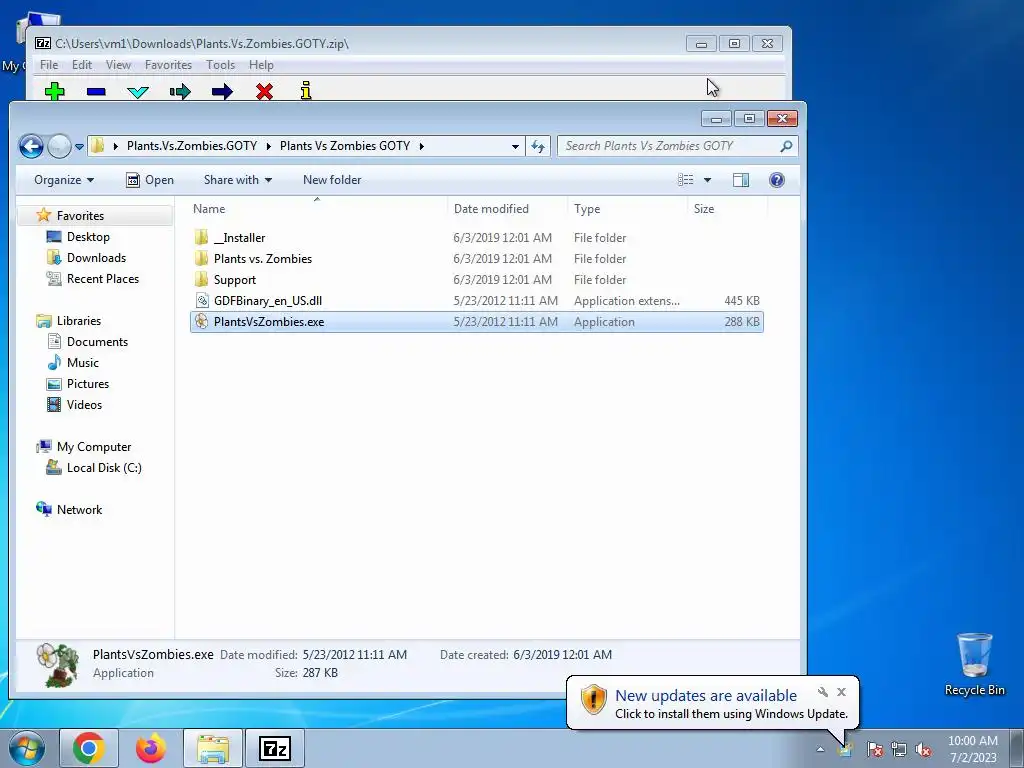Screen dimensions: 1024x768
Task: Click the blue minus Extract icon in 7-Zip
Action: 96,91
